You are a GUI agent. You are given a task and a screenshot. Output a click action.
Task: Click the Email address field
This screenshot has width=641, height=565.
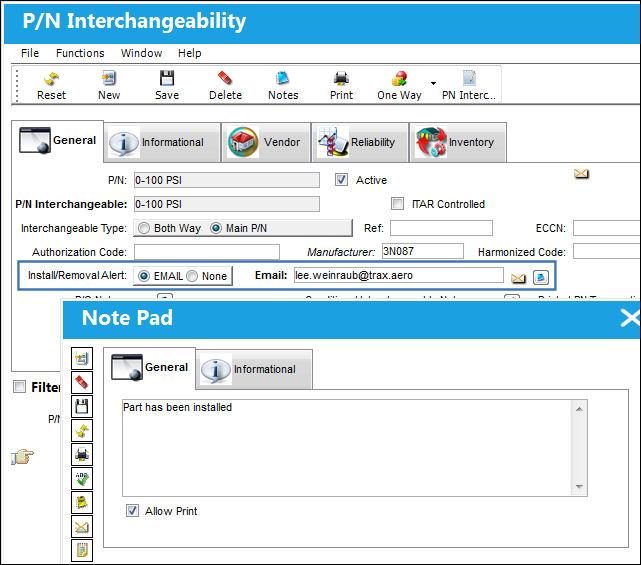point(399,275)
